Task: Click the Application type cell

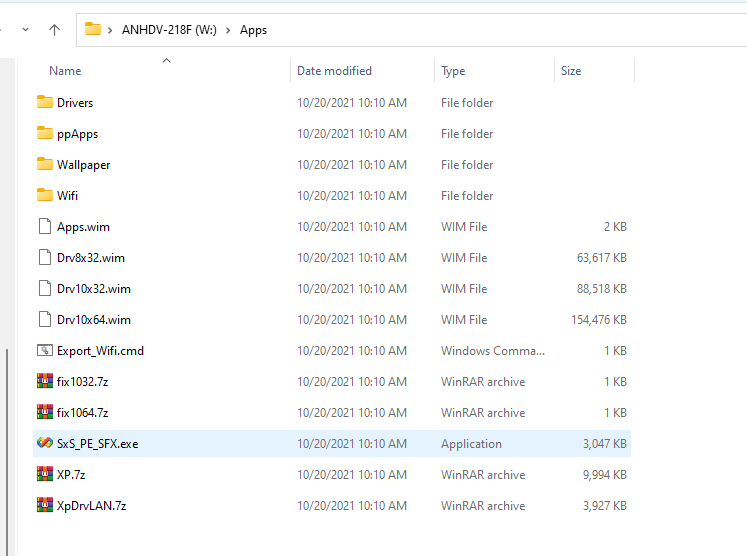Action: [x=471, y=444]
